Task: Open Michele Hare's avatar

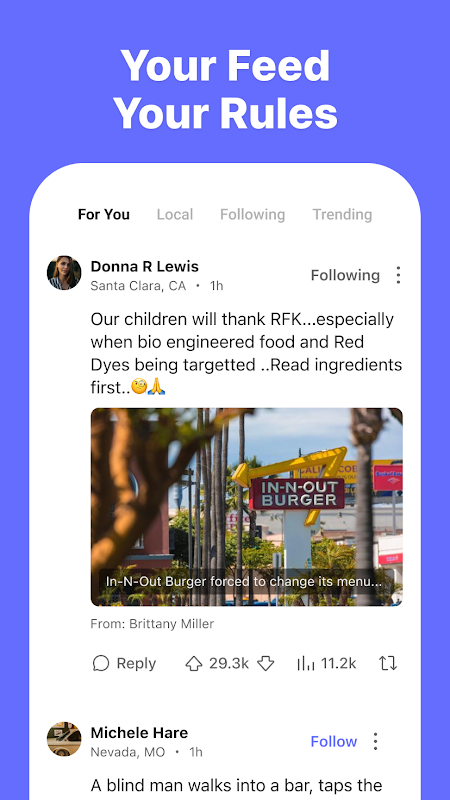Action: coord(64,739)
